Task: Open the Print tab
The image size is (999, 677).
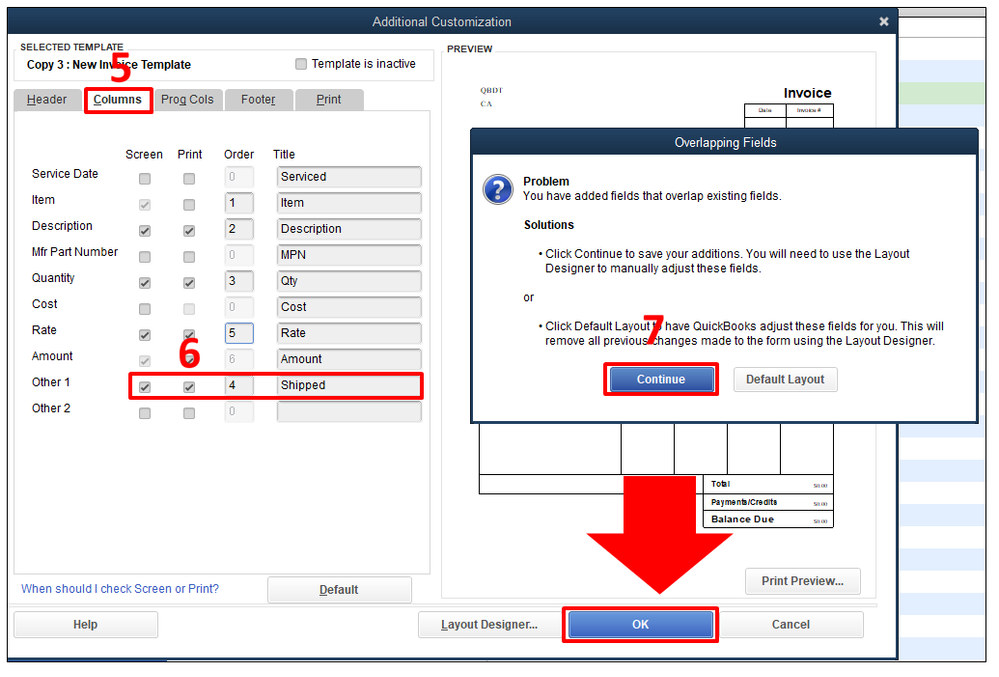Action: coord(329,99)
